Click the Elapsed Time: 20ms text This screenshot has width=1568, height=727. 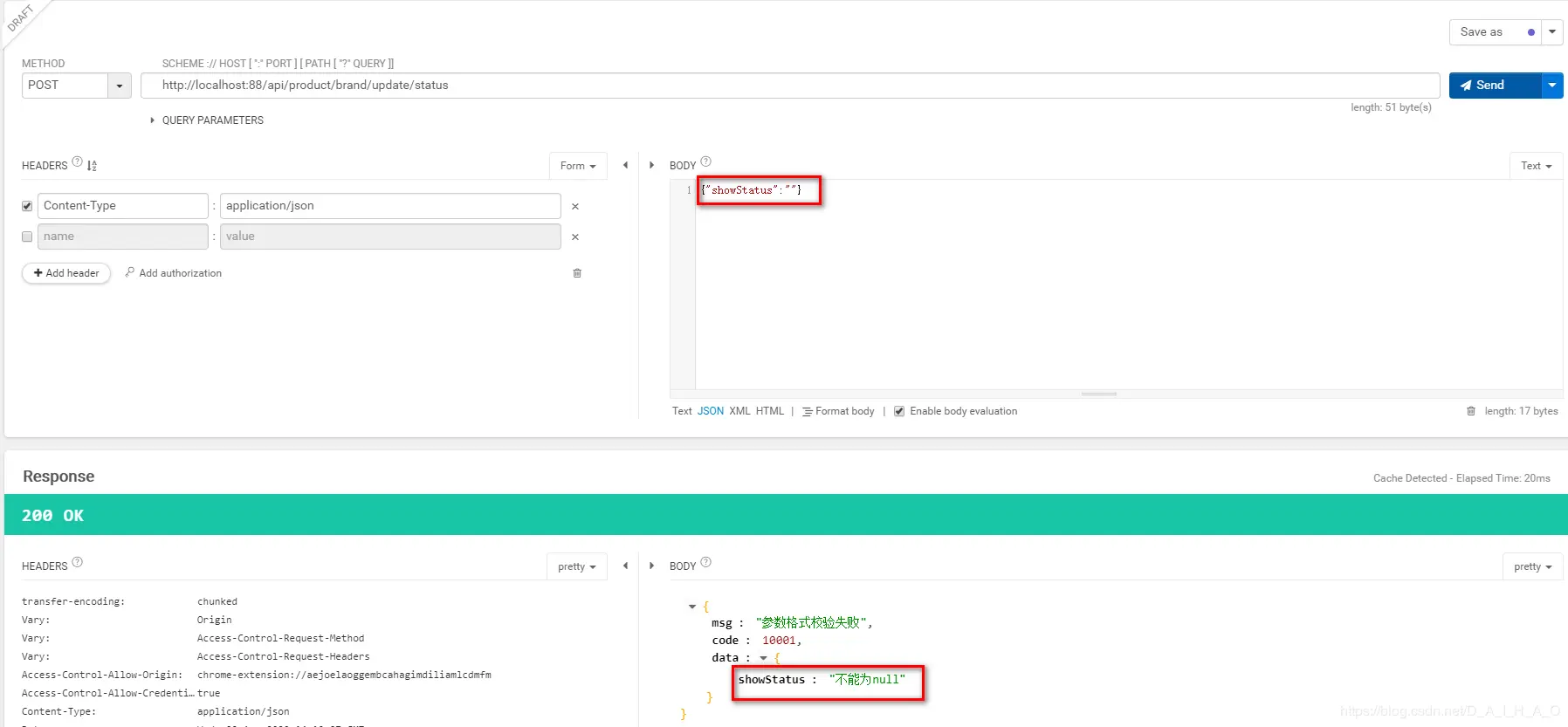coord(1503,478)
